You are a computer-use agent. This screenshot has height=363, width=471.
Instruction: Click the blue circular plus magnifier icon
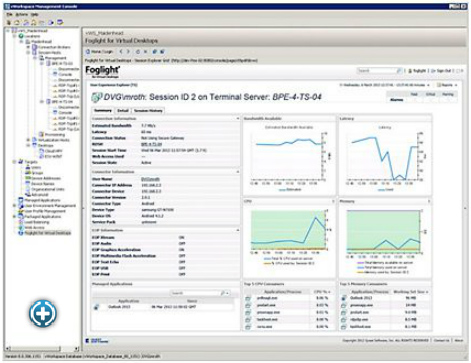[x=43, y=313]
